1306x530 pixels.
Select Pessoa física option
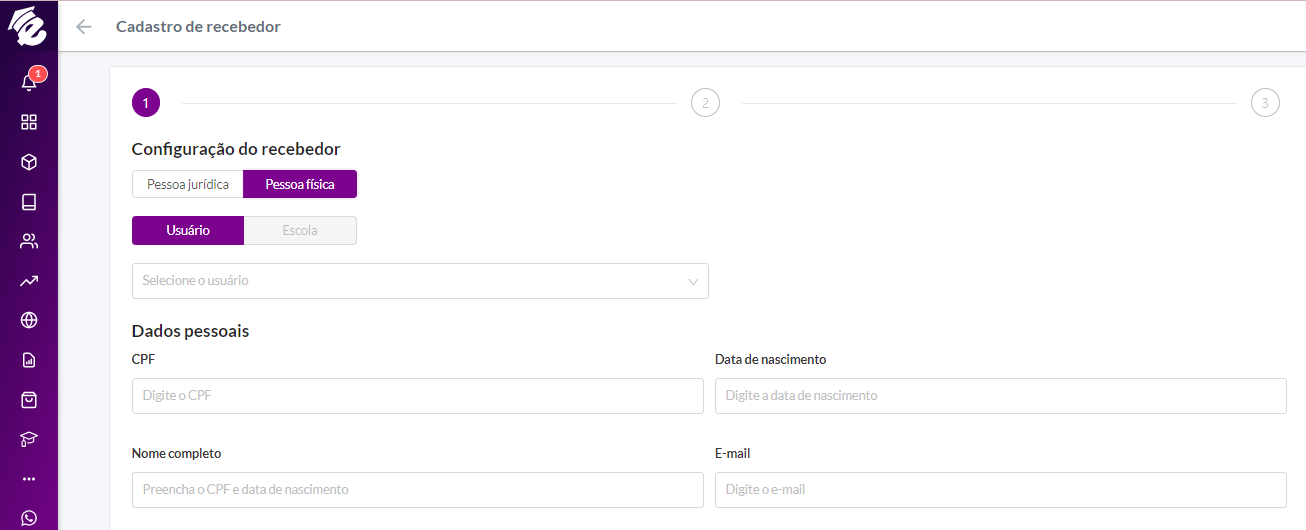[x=300, y=184]
